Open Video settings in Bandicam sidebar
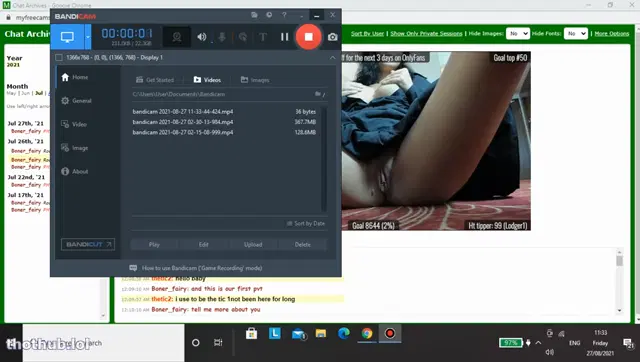Image resolution: width=640 pixels, height=362 pixels. pos(74,124)
